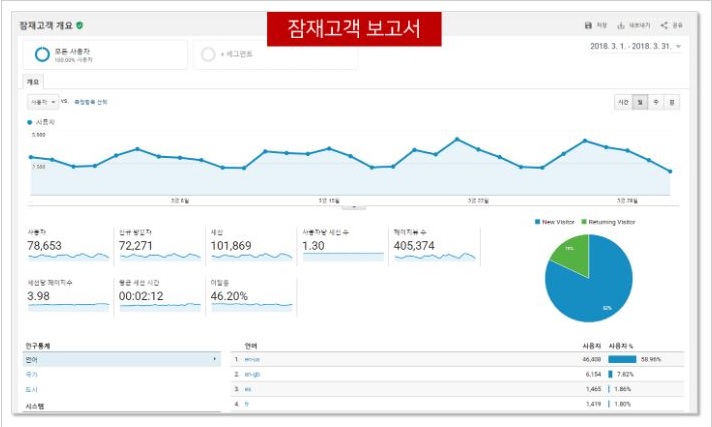Click the 이탈률 46.20% metric card
The width and height of the screenshot is (712, 427).
point(250,295)
